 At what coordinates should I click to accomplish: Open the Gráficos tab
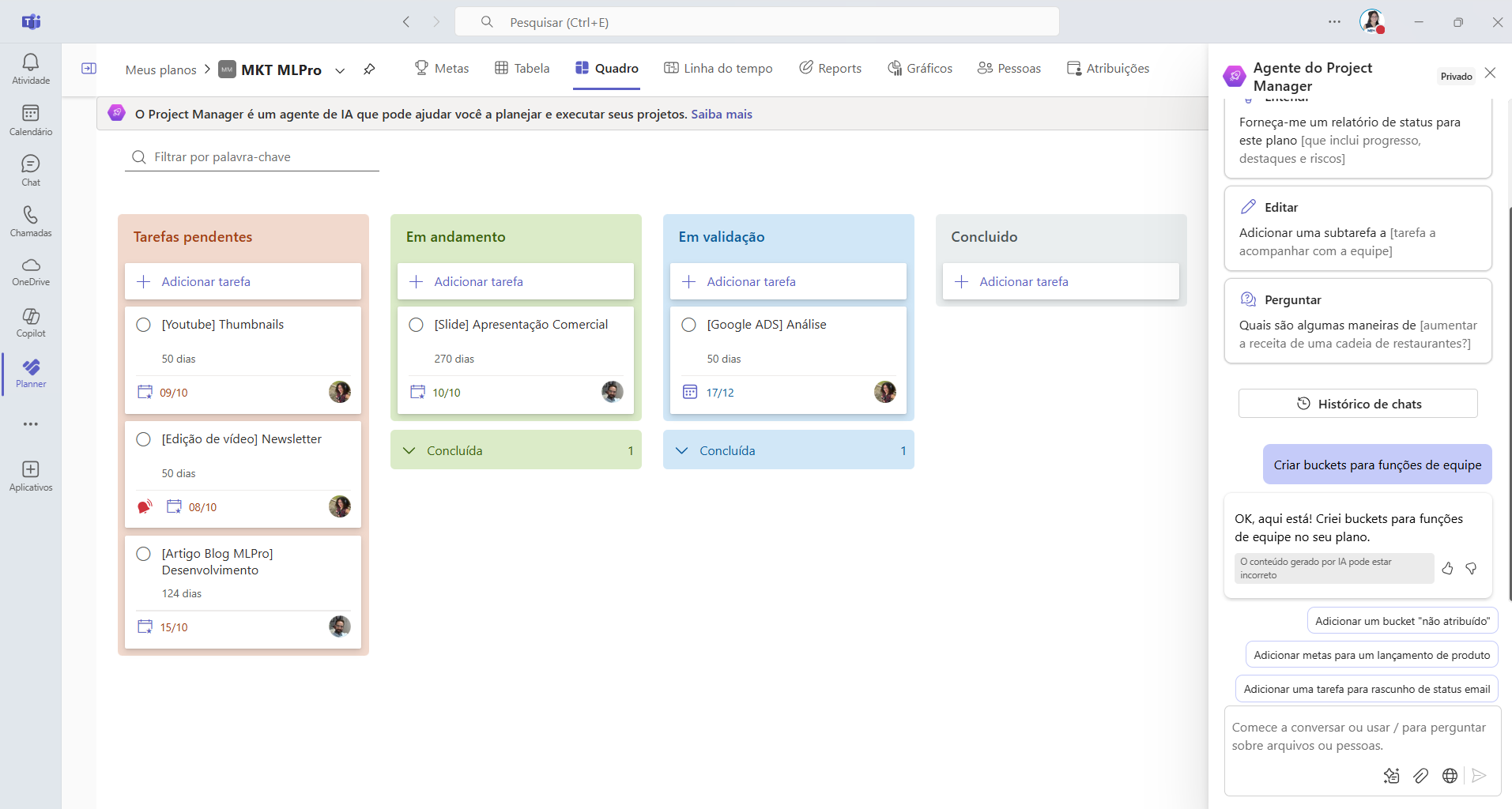click(920, 69)
